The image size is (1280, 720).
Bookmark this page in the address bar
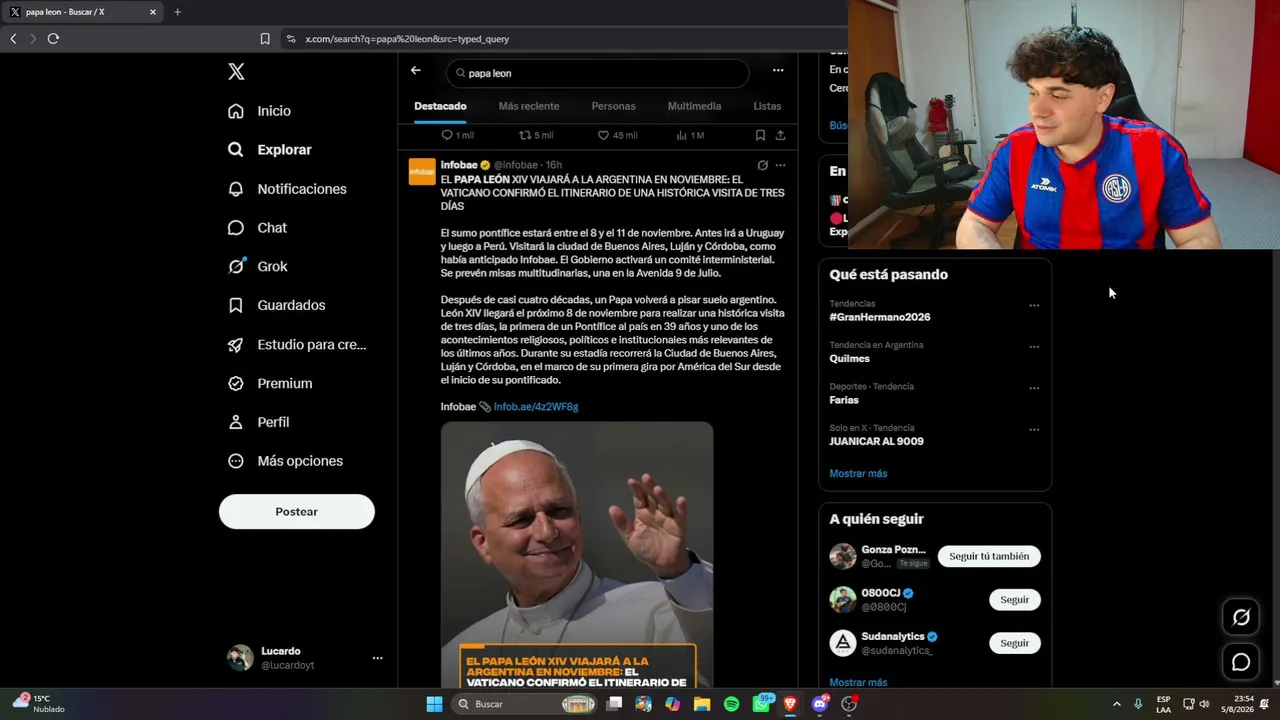point(265,39)
